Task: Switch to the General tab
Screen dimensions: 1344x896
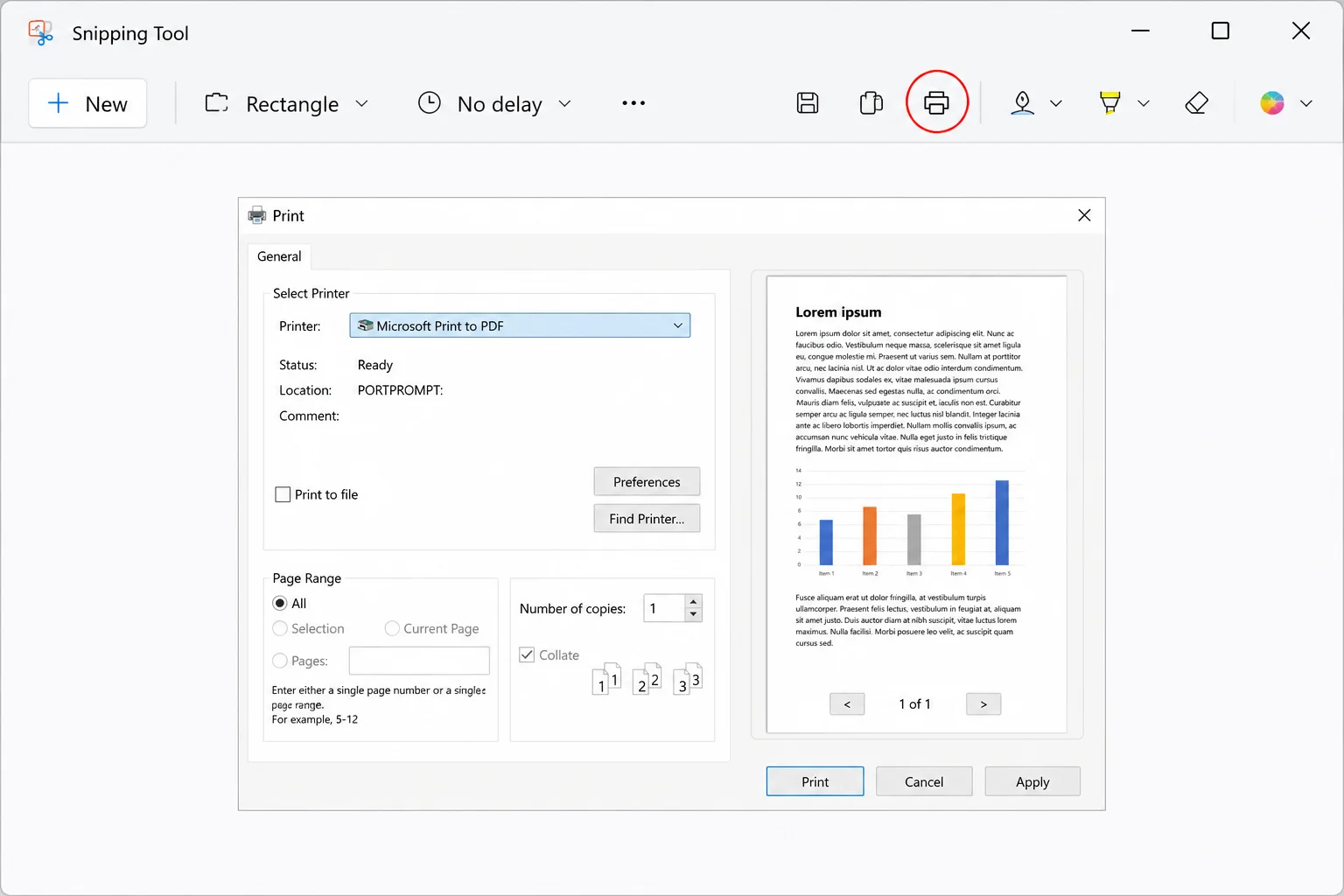Action: pos(279,256)
